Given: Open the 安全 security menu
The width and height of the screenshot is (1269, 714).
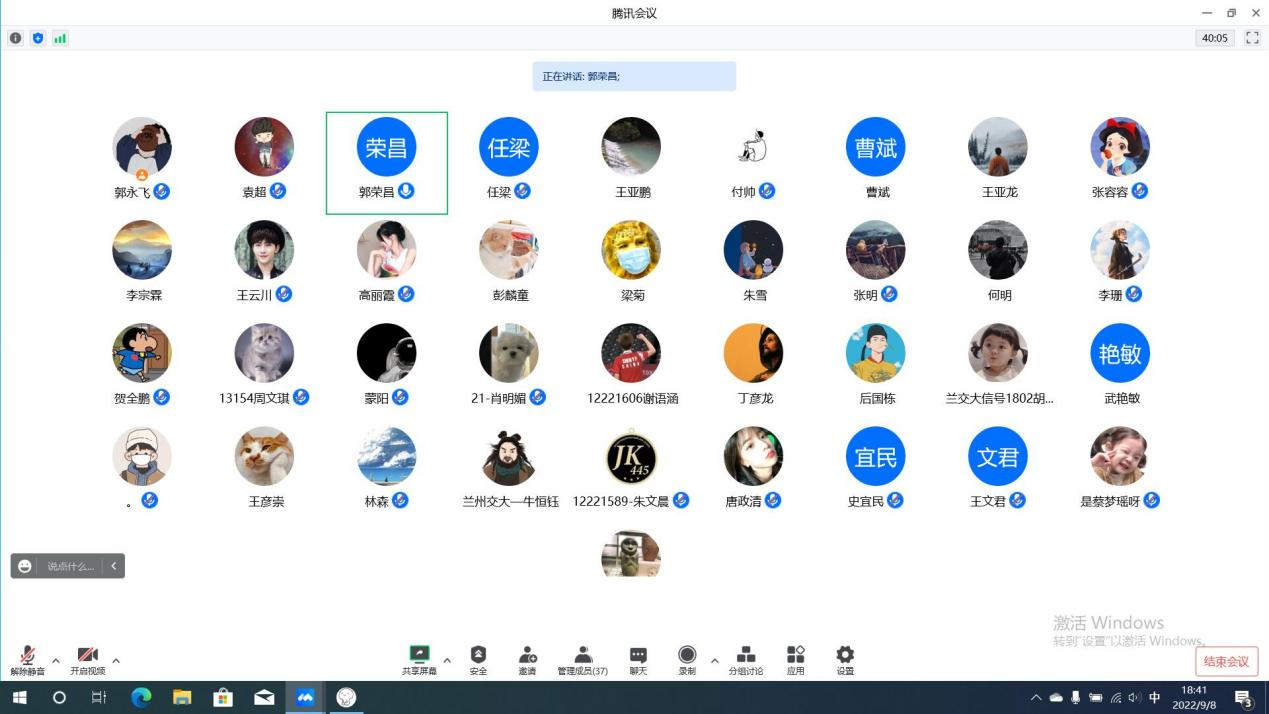Looking at the screenshot, I should pos(478,660).
